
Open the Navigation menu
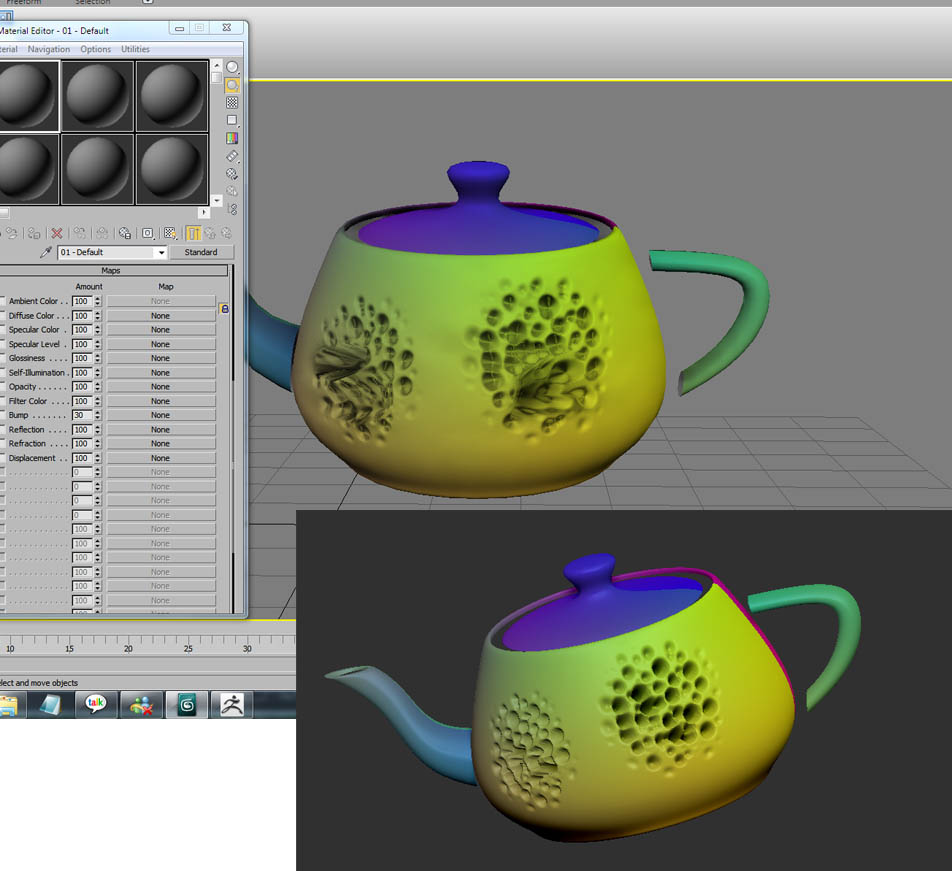(x=49, y=49)
